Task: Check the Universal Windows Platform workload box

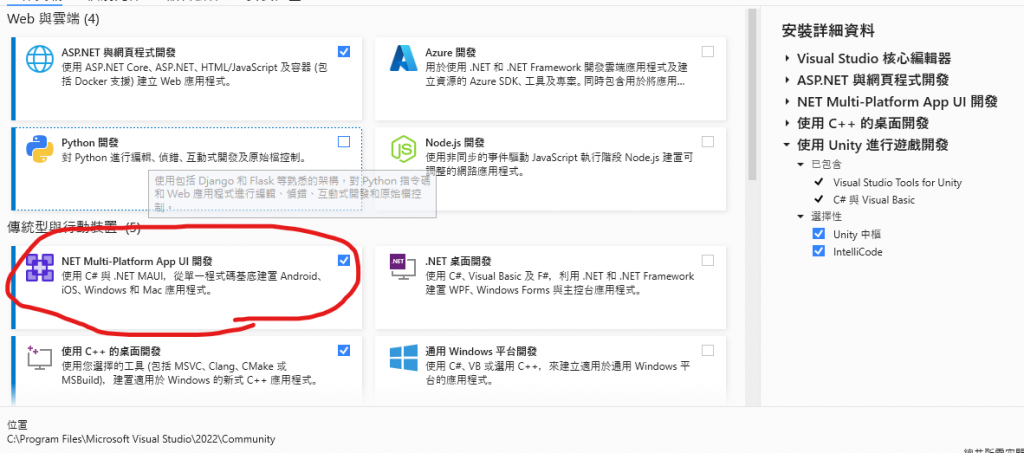Action: [708, 351]
